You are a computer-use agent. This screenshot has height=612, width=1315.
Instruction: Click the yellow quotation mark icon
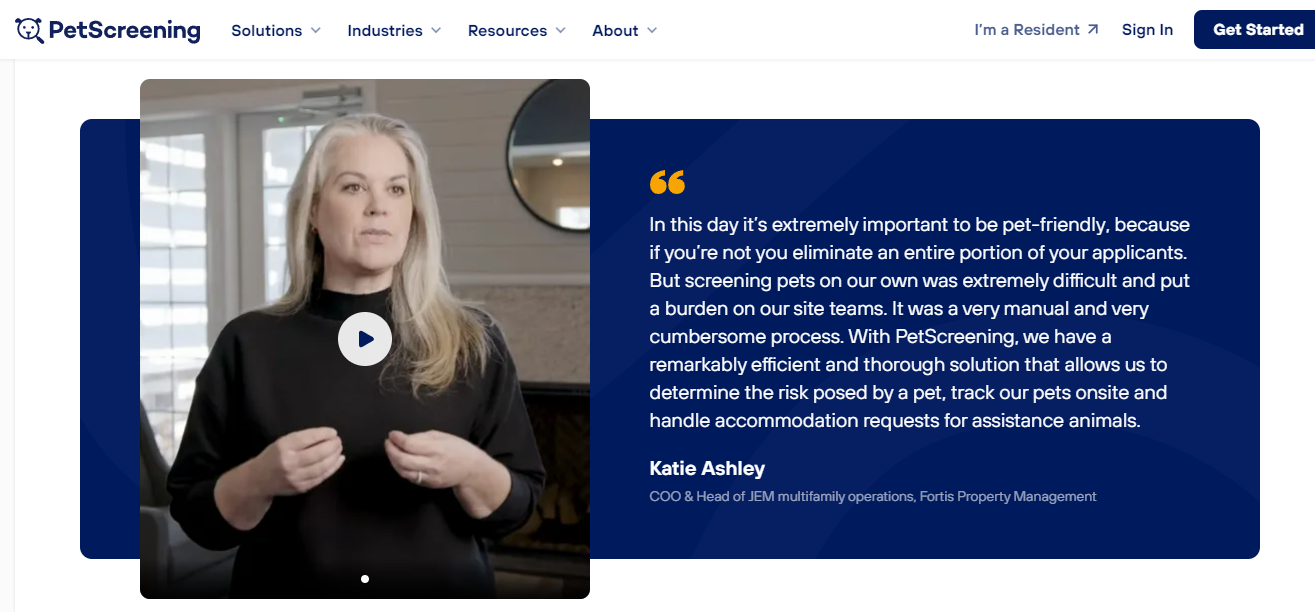tap(667, 182)
